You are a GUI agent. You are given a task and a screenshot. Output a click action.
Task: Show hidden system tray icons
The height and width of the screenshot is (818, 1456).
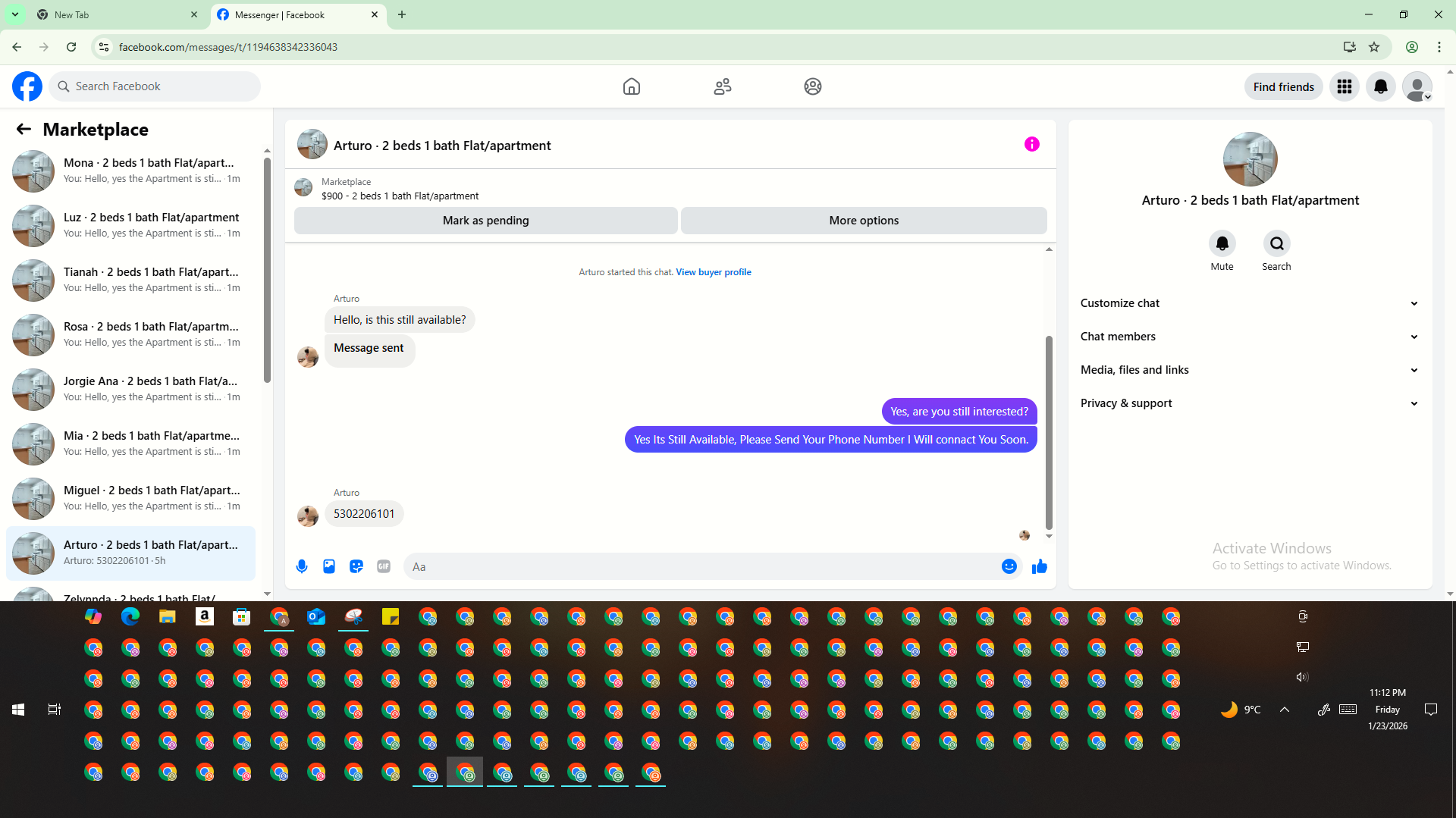point(1285,710)
